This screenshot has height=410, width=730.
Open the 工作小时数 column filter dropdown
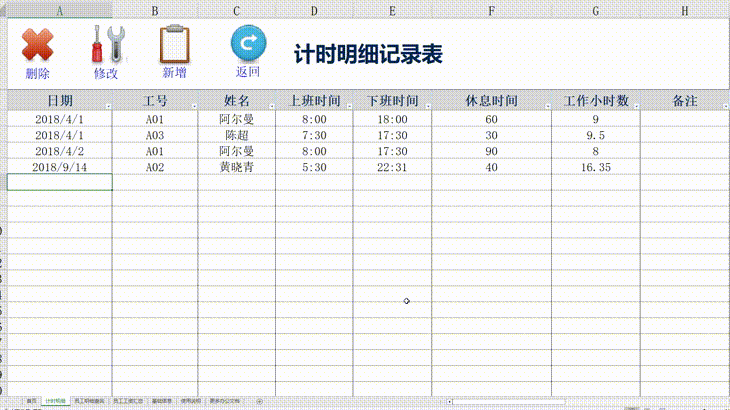635,105
